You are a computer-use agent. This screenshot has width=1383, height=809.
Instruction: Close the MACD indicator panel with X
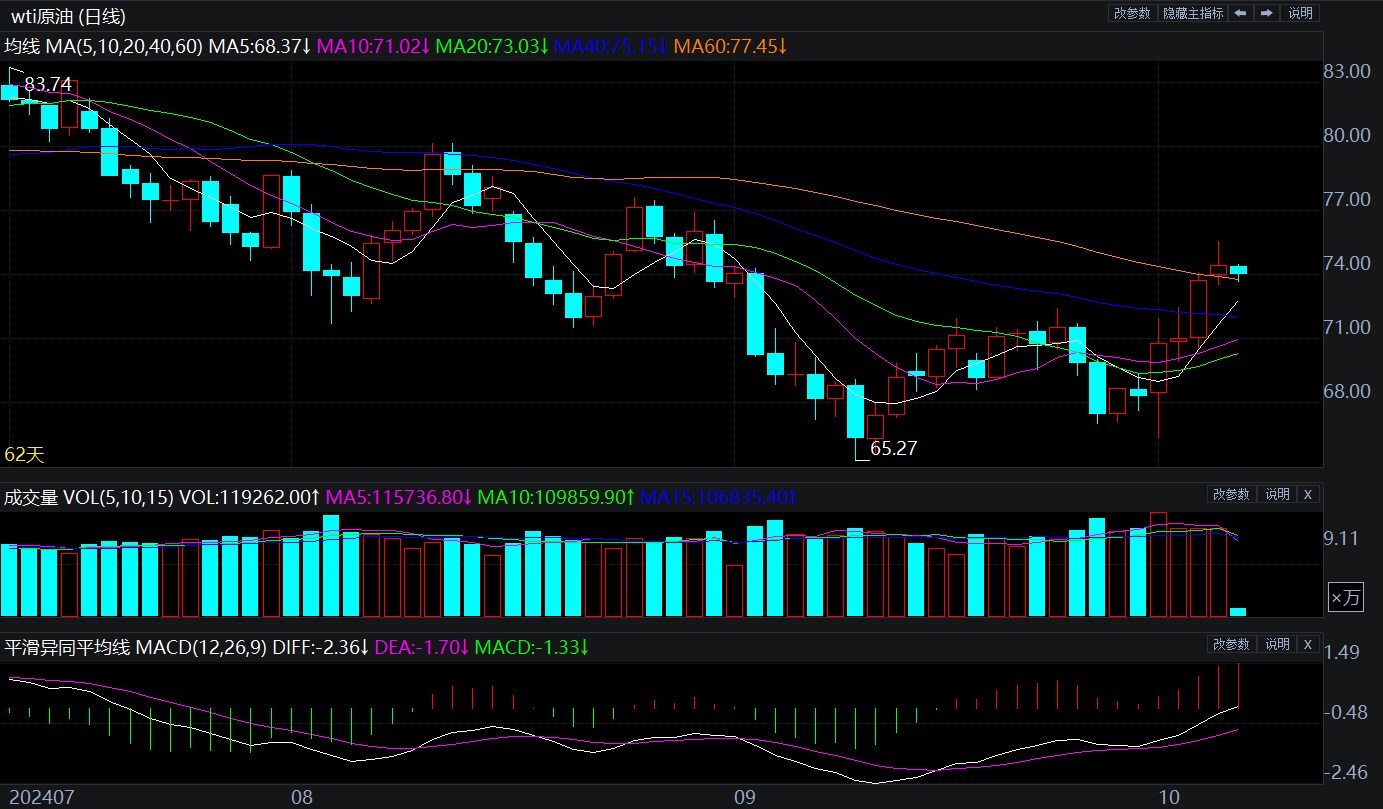pyautogui.click(x=1308, y=645)
